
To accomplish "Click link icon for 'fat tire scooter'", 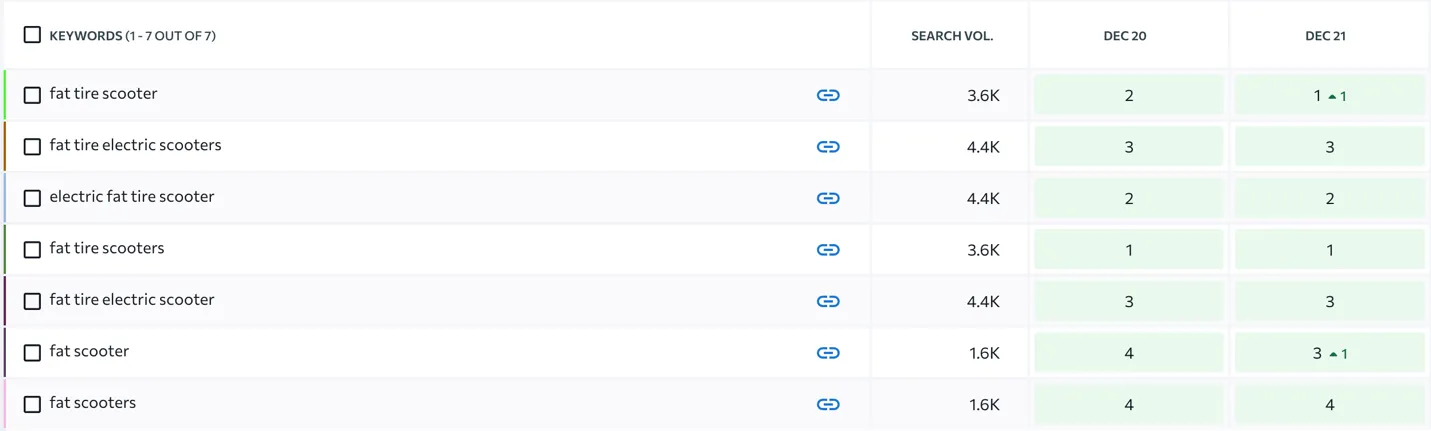I will click(827, 95).
